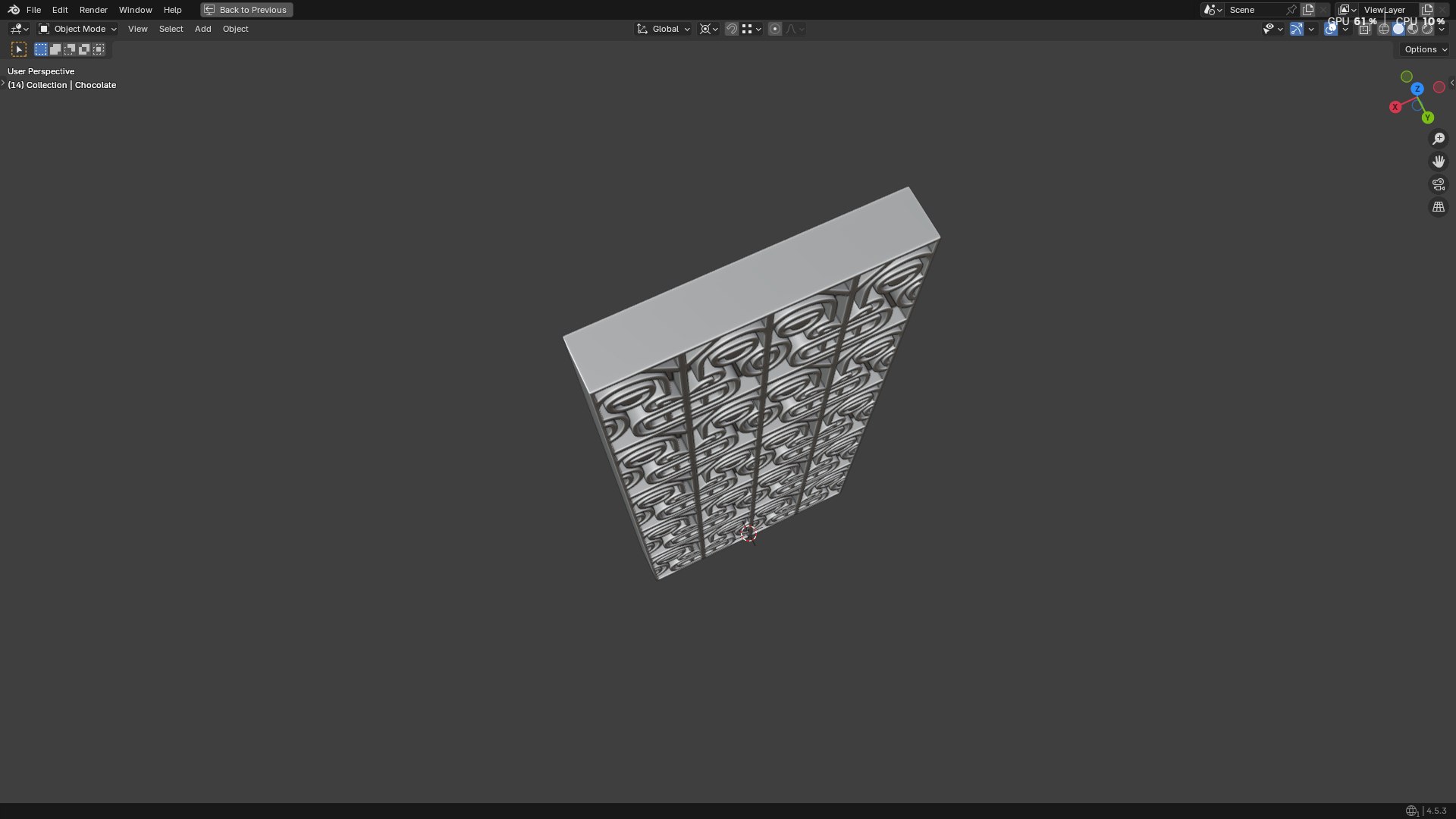The height and width of the screenshot is (819, 1456).
Task: Choose Extend existing selection mode
Action: (55, 49)
